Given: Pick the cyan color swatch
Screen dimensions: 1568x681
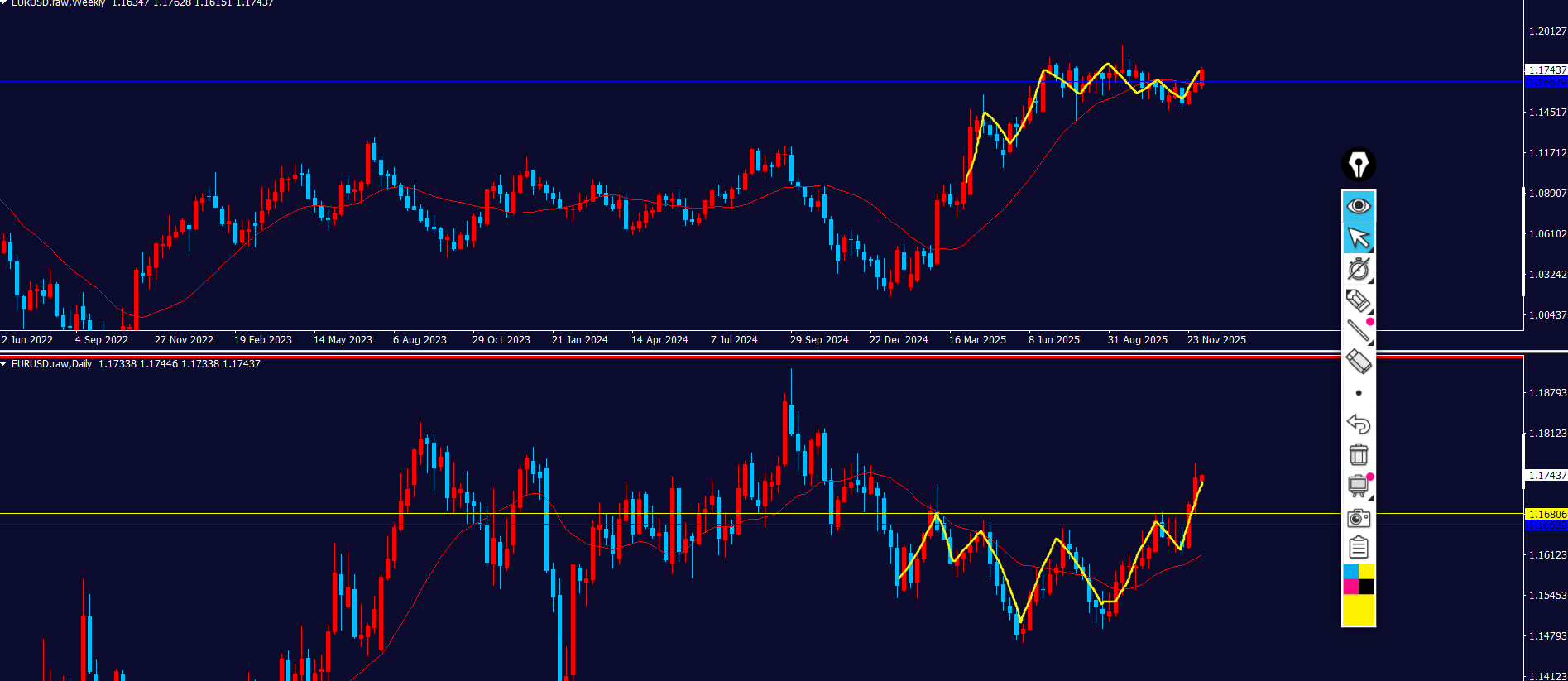Looking at the screenshot, I should pos(1350,572).
